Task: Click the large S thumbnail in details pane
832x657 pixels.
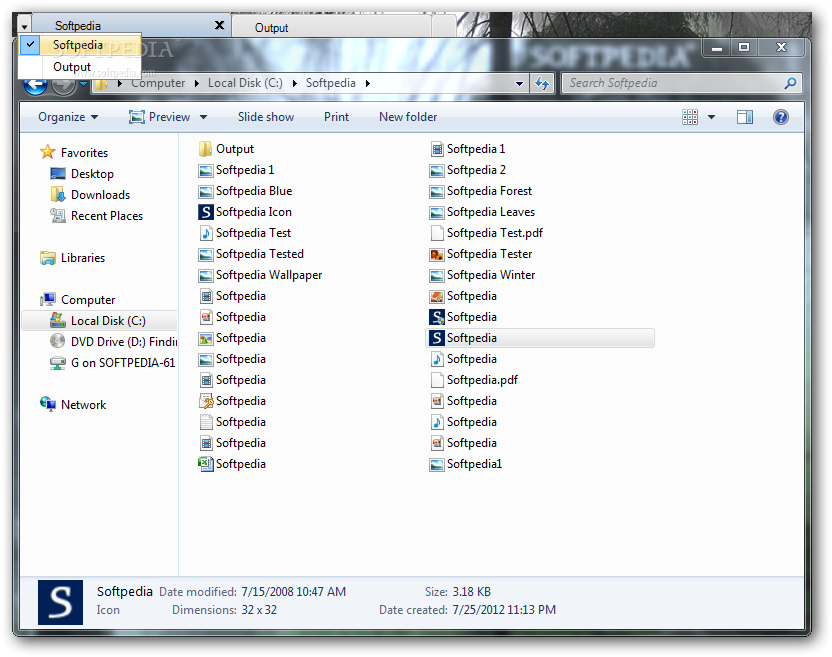Action: click(60, 602)
